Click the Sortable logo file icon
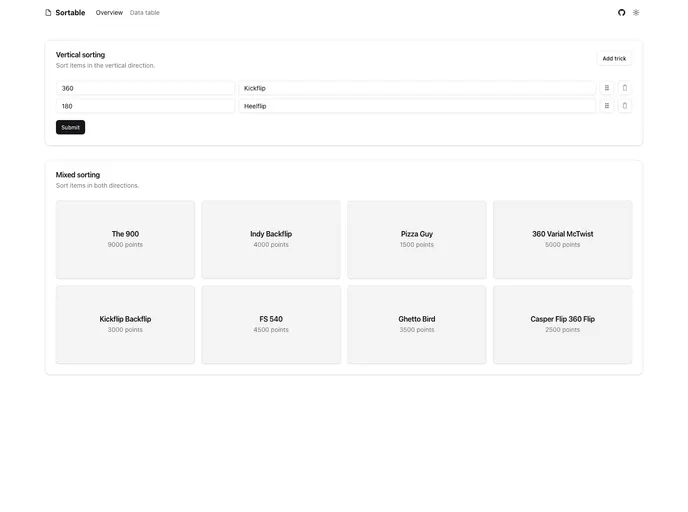 [x=48, y=13]
